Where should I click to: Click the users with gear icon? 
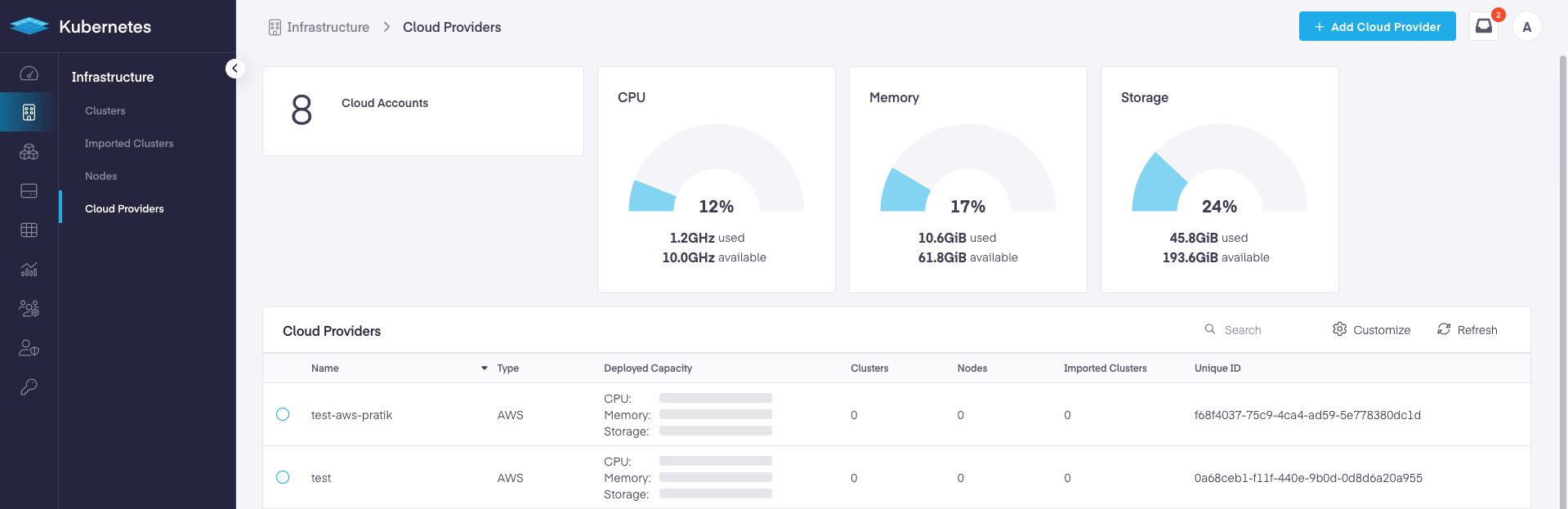click(29, 309)
